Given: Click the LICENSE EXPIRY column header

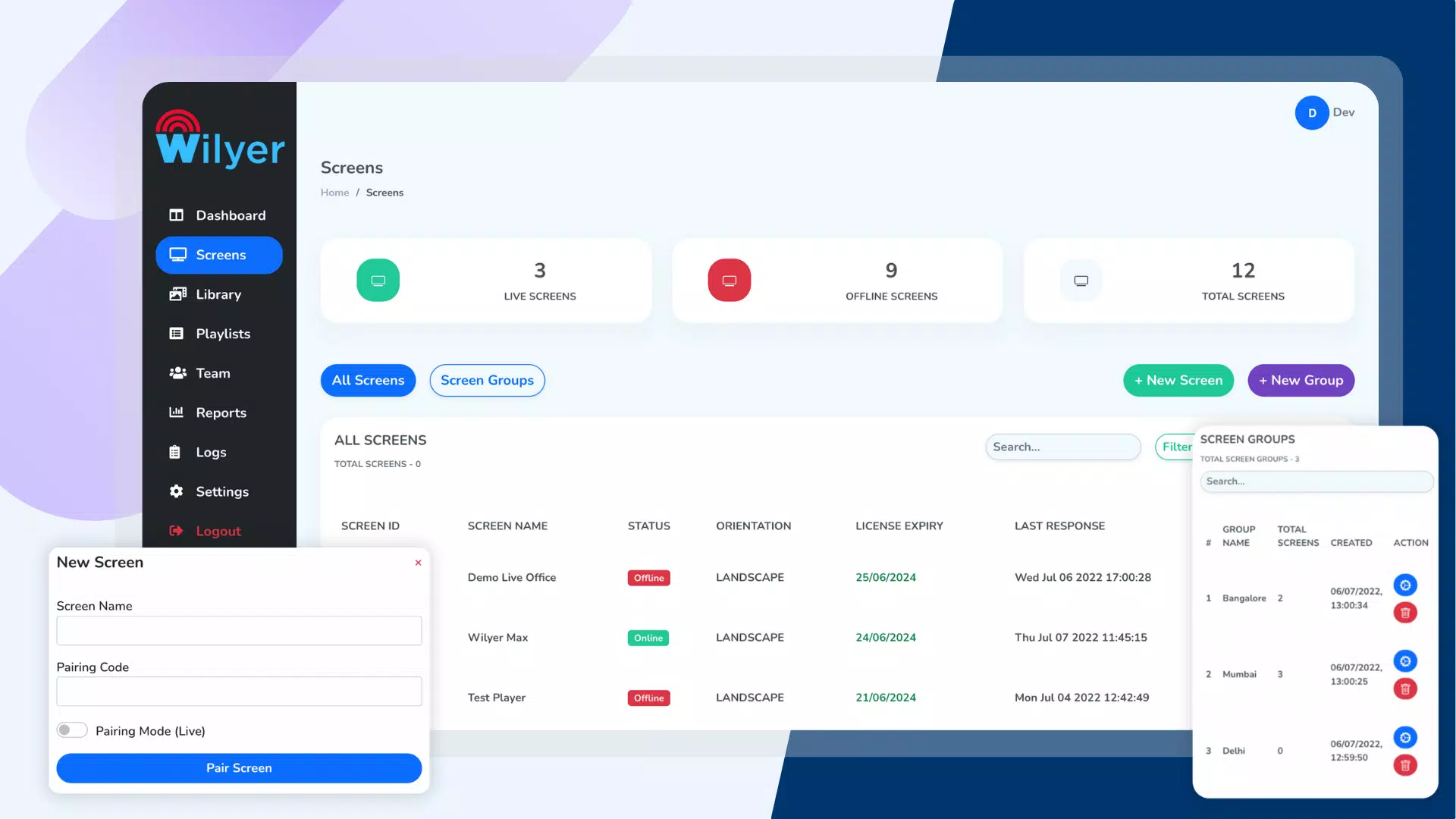Looking at the screenshot, I should (x=899, y=526).
